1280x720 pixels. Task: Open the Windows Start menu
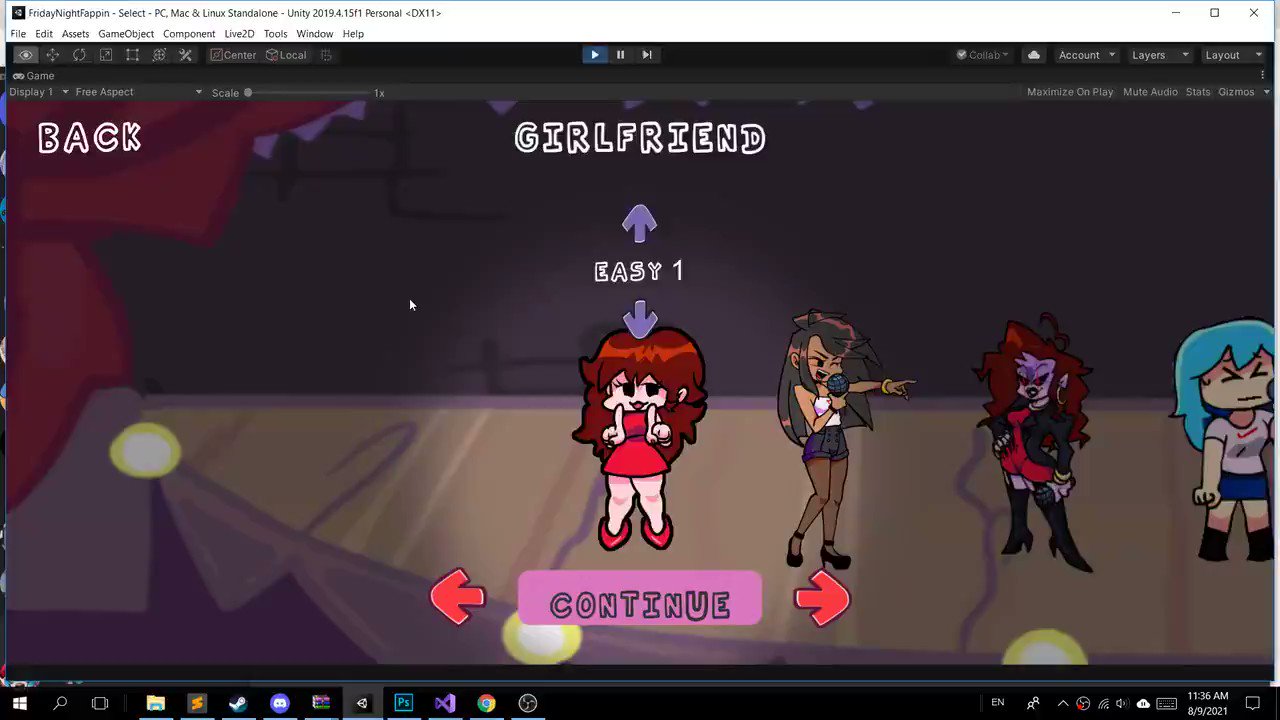[x=19, y=703]
